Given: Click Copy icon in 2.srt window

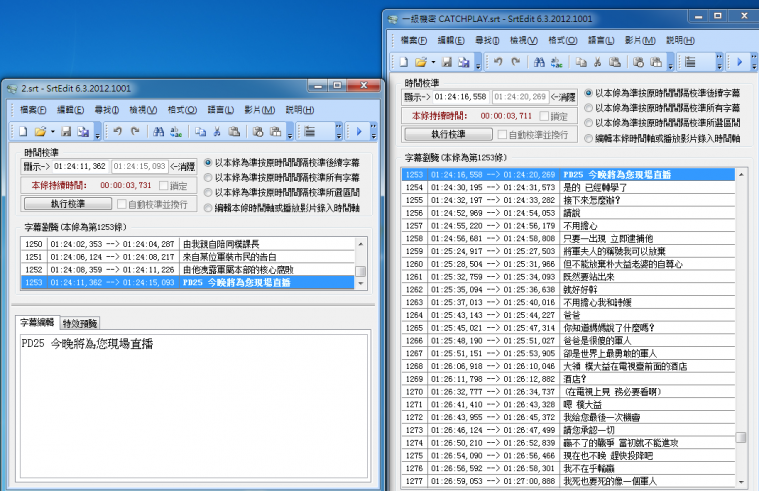Looking at the screenshot, I should pos(200,131).
